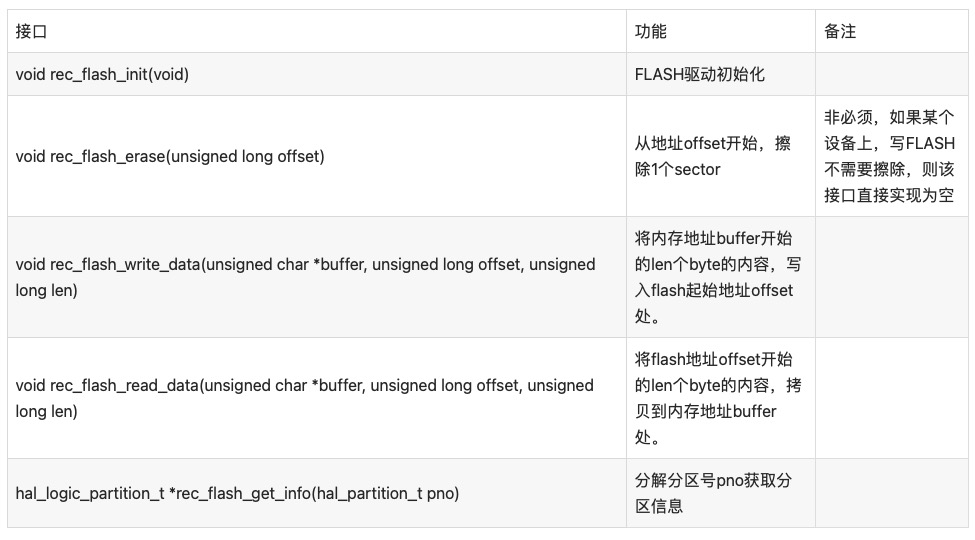
Task: Click the text 'long len)' in read_data row
Action: (x=47, y=411)
